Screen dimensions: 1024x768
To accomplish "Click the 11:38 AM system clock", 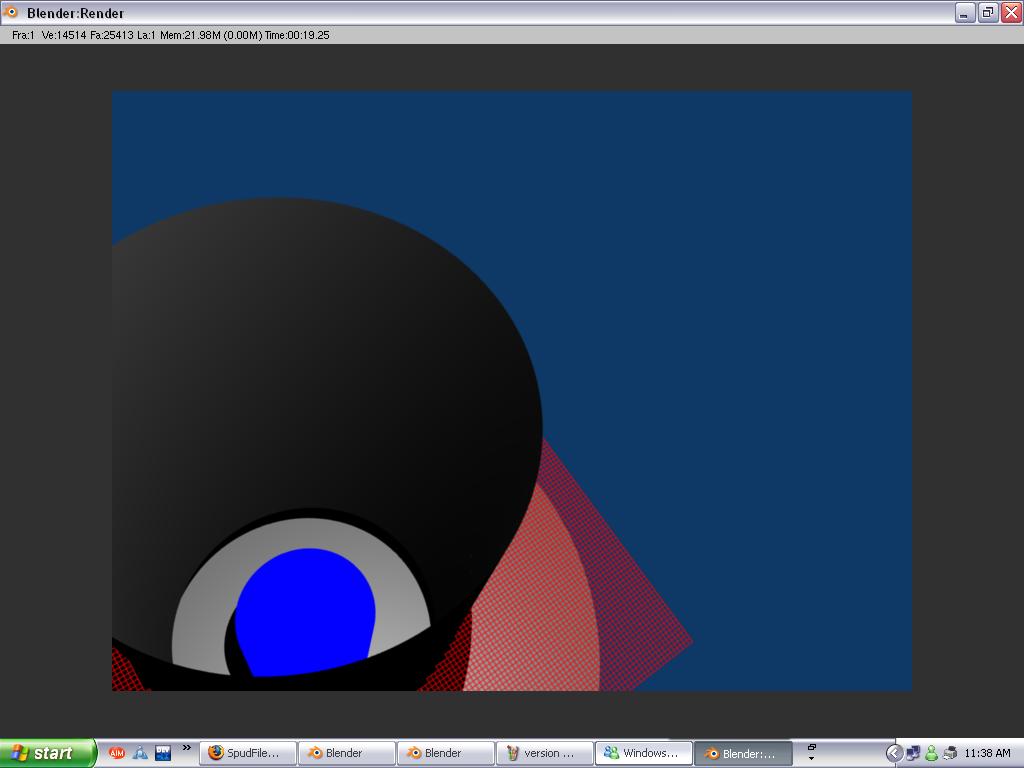I will click(987, 753).
